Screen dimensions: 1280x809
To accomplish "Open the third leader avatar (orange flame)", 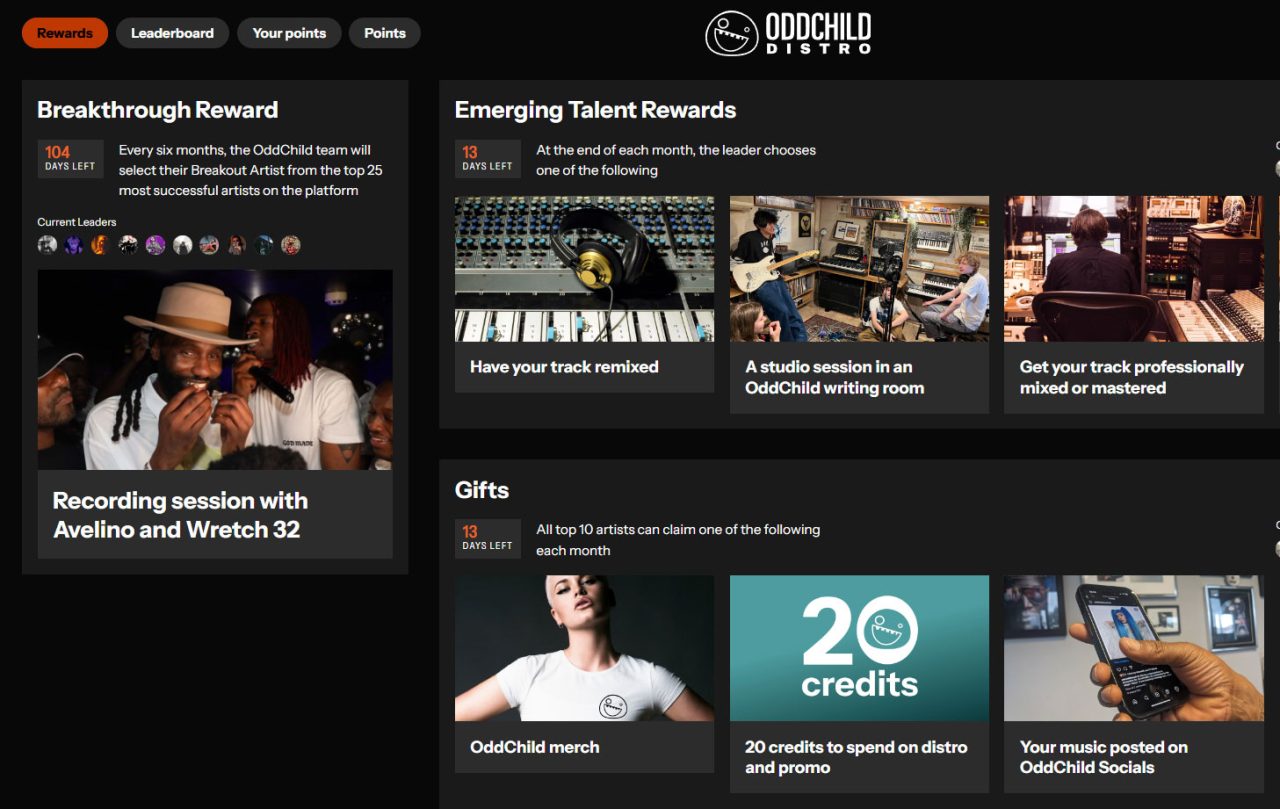I will tap(101, 245).
